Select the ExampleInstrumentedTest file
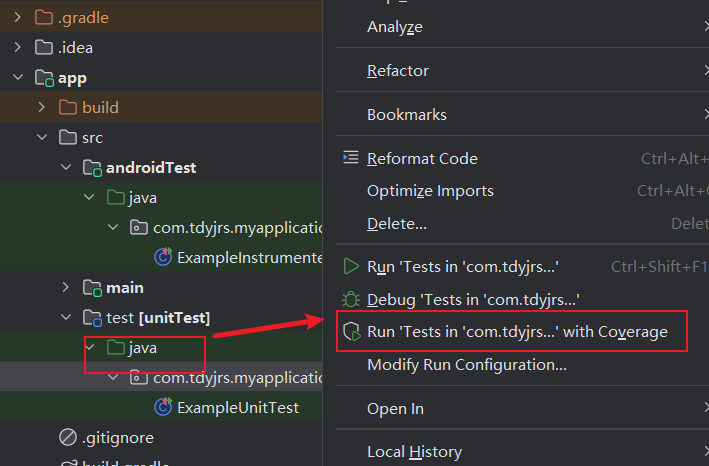This screenshot has width=709, height=466. coord(249,257)
